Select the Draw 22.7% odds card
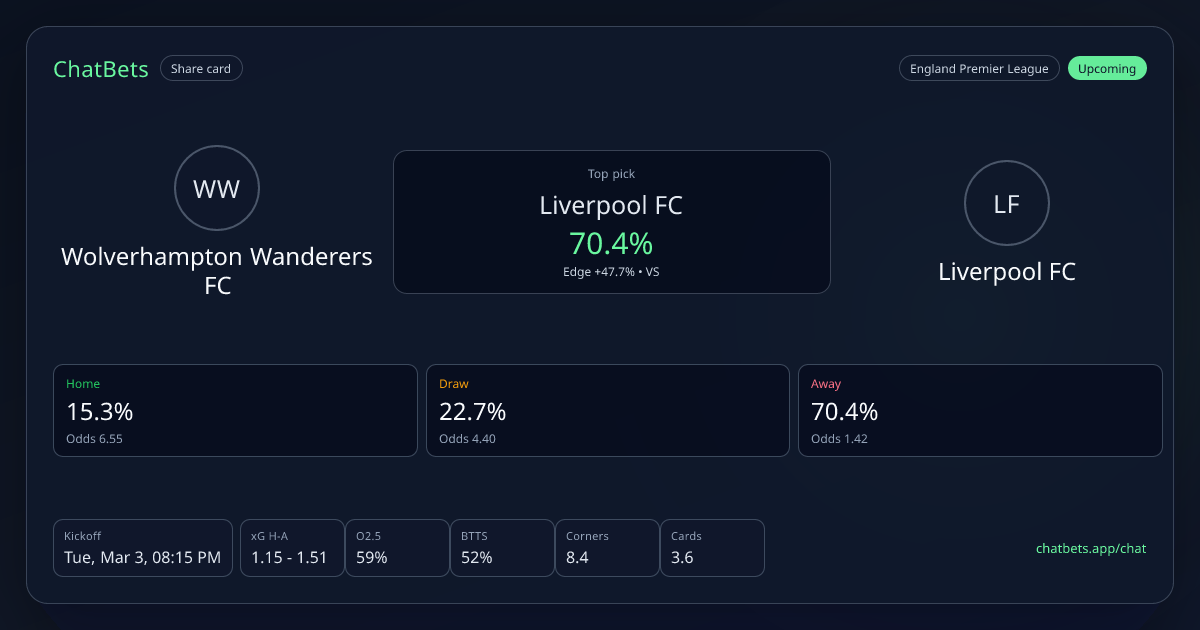Viewport: 1200px width, 630px height. pos(607,410)
